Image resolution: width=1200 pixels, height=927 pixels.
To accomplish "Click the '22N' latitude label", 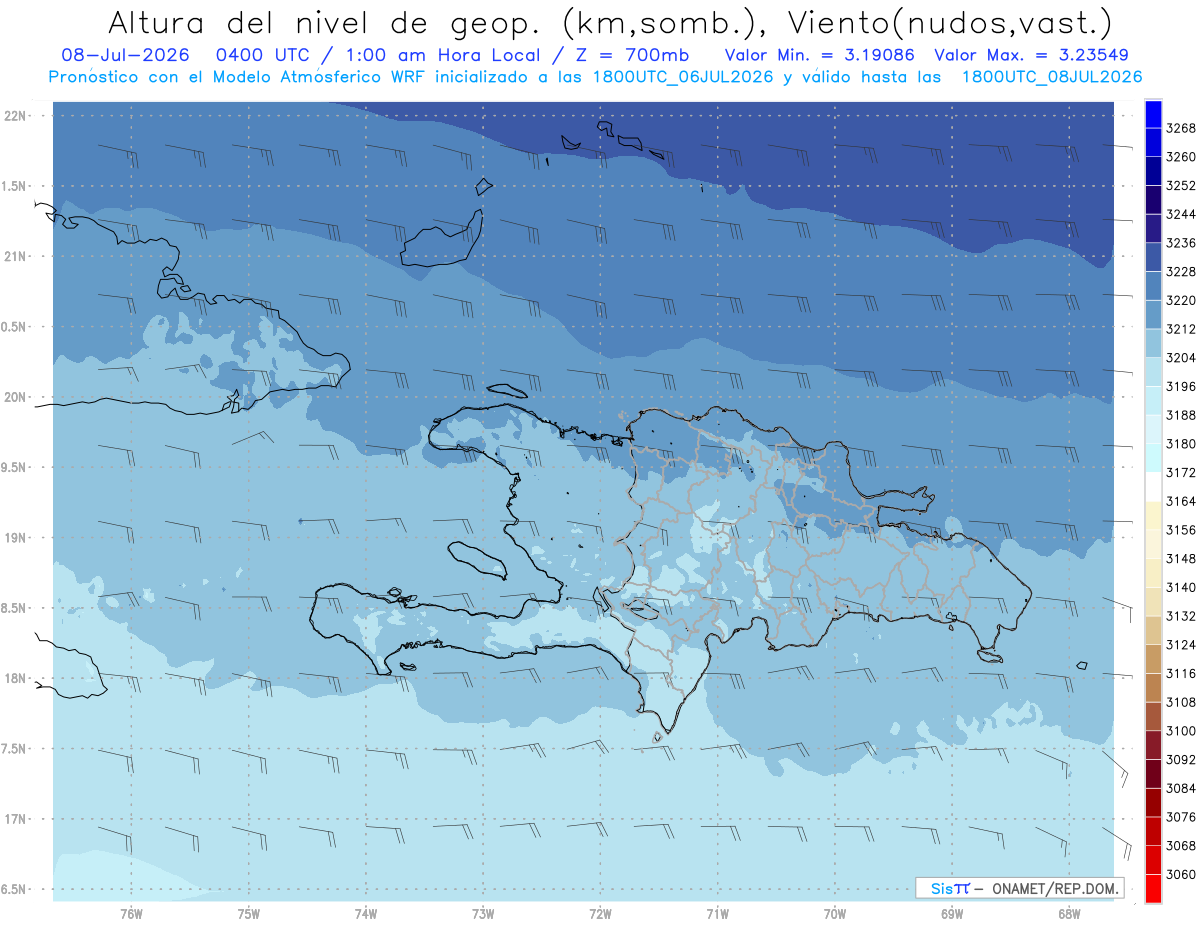I will click(15, 115).
